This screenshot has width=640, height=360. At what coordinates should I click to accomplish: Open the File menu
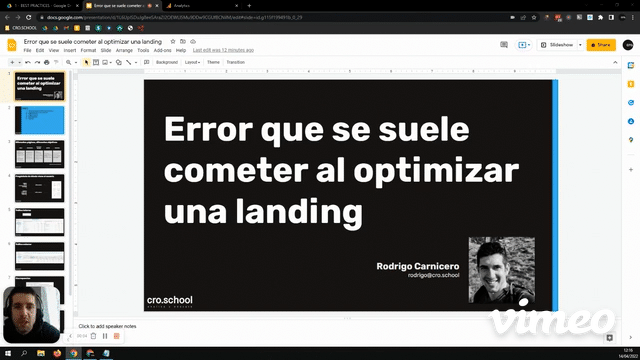pos(27,50)
